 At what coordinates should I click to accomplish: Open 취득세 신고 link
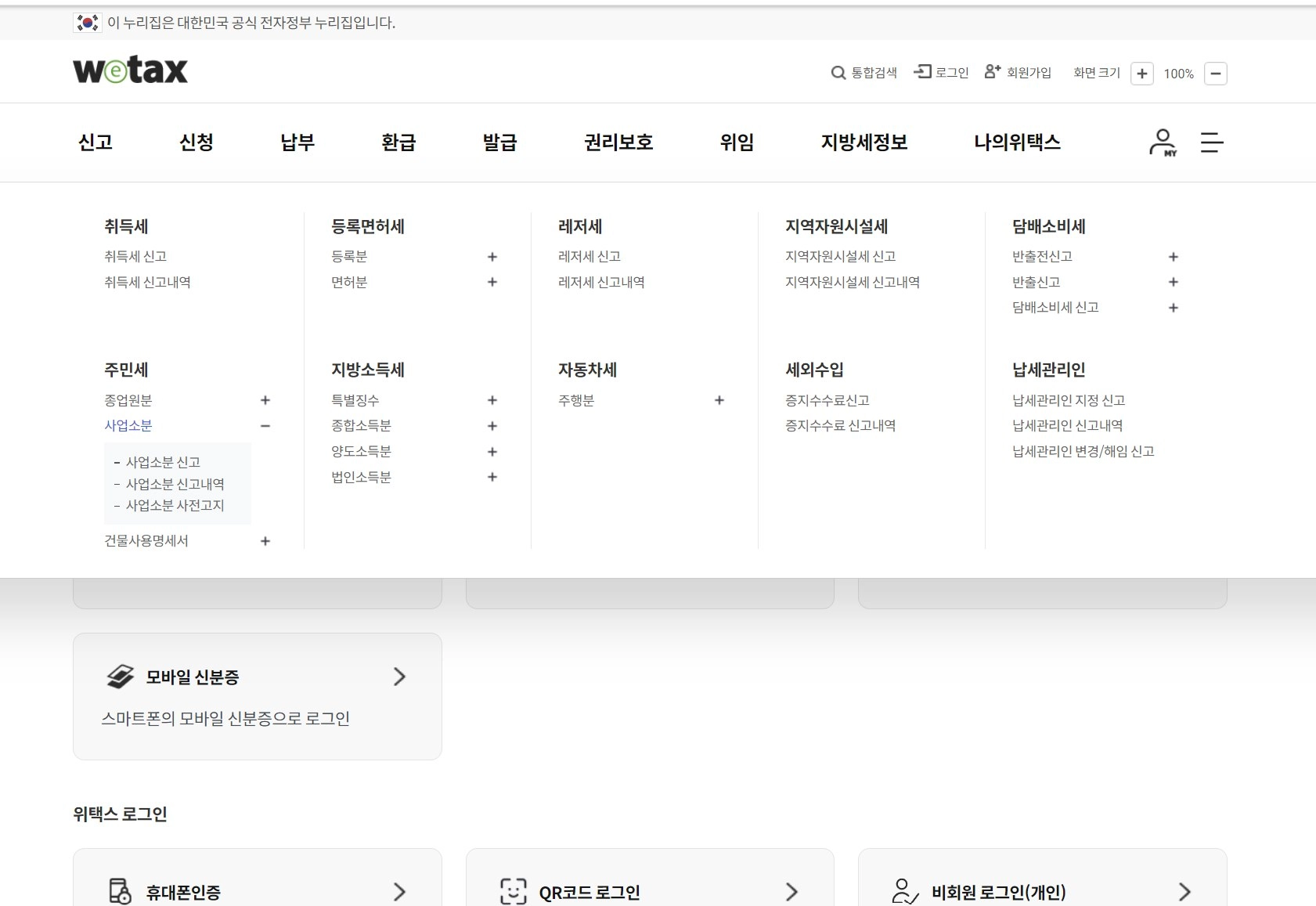coord(135,256)
